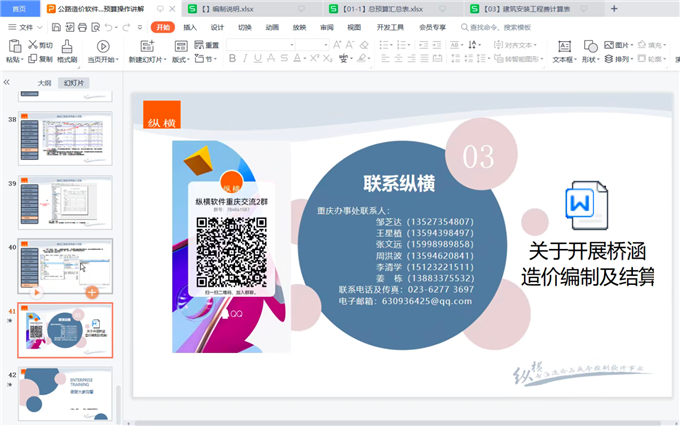Click the Redo arrow icon
This screenshot has width=680, height=426.
(x=126, y=27)
